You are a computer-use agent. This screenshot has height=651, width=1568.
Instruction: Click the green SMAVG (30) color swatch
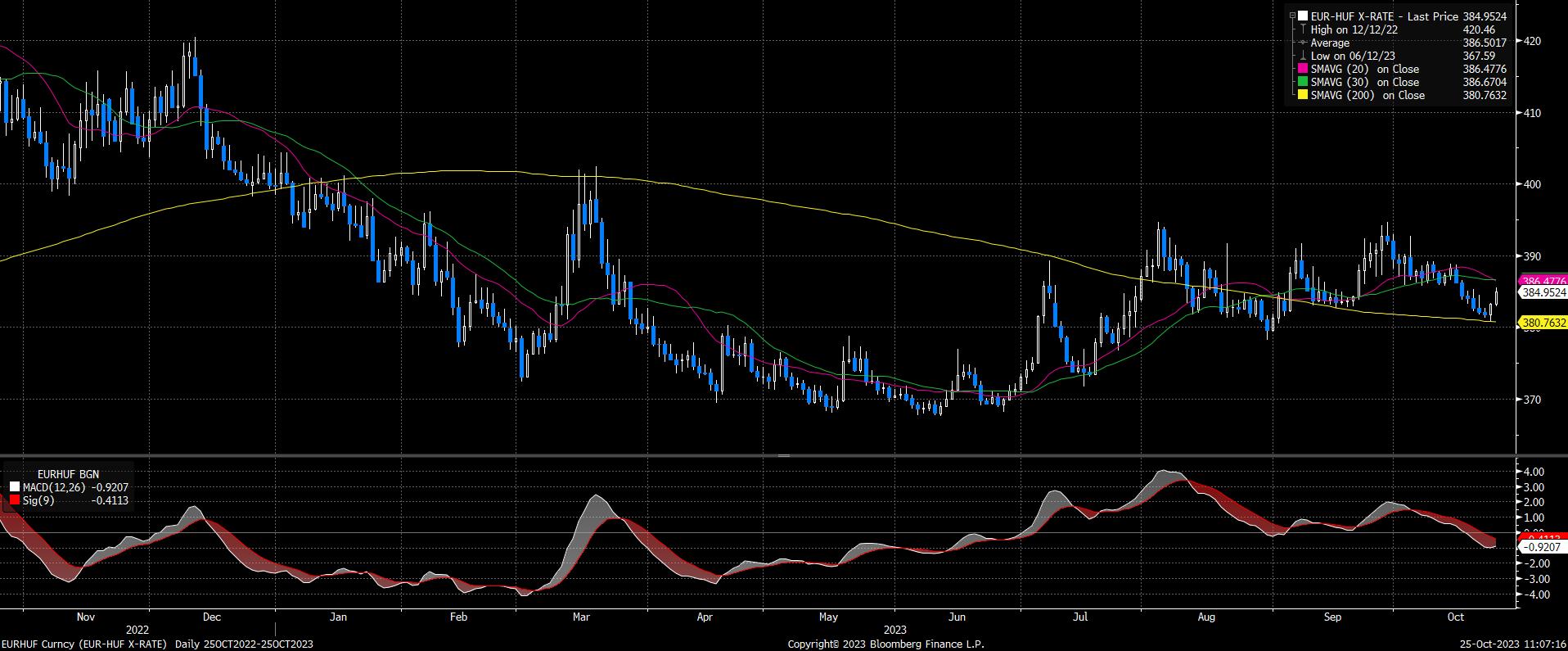[1303, 83]
